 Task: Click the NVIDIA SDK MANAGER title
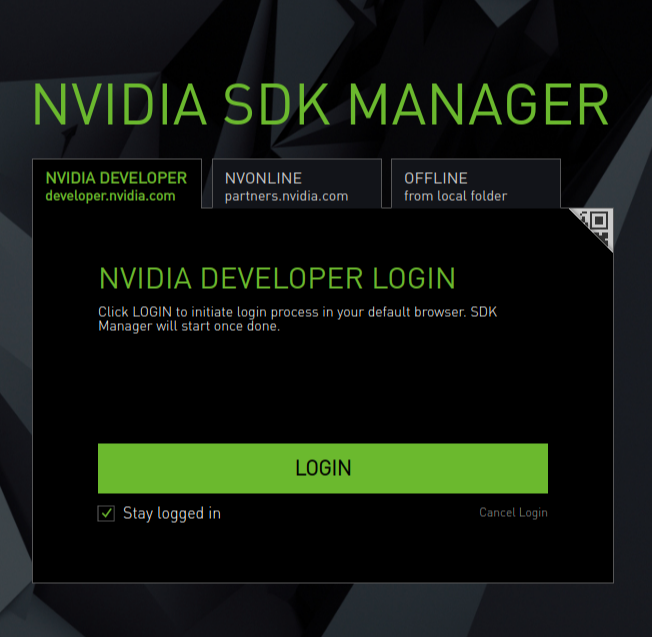coord(321,104)
